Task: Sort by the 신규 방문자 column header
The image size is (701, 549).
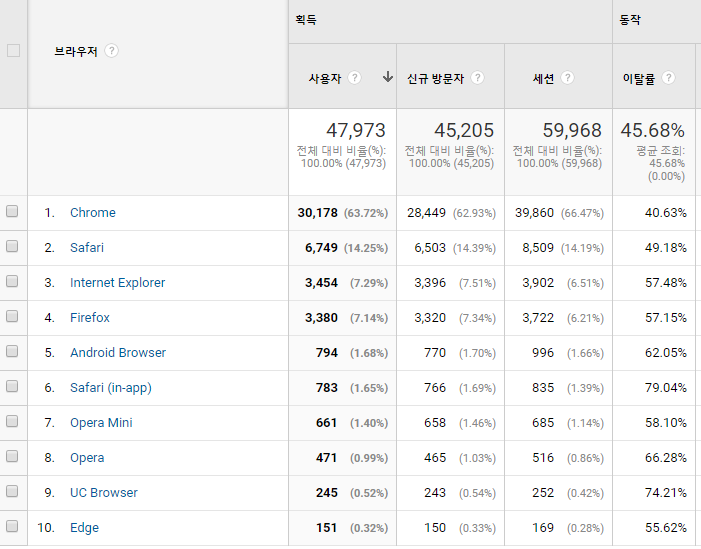Action: (x=435, y=79)
